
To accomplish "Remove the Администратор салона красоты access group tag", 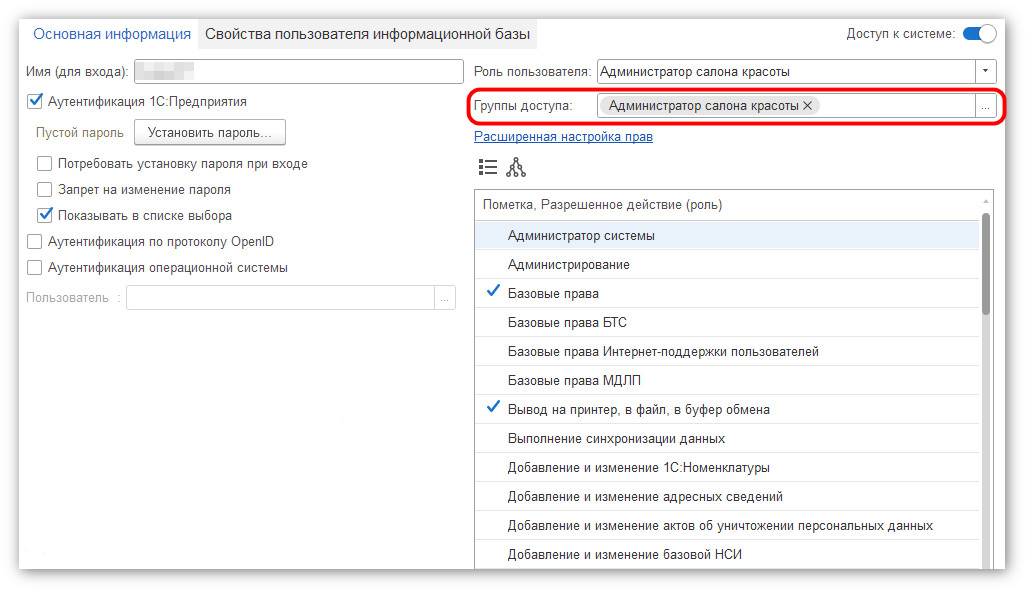I will (807, 106).
